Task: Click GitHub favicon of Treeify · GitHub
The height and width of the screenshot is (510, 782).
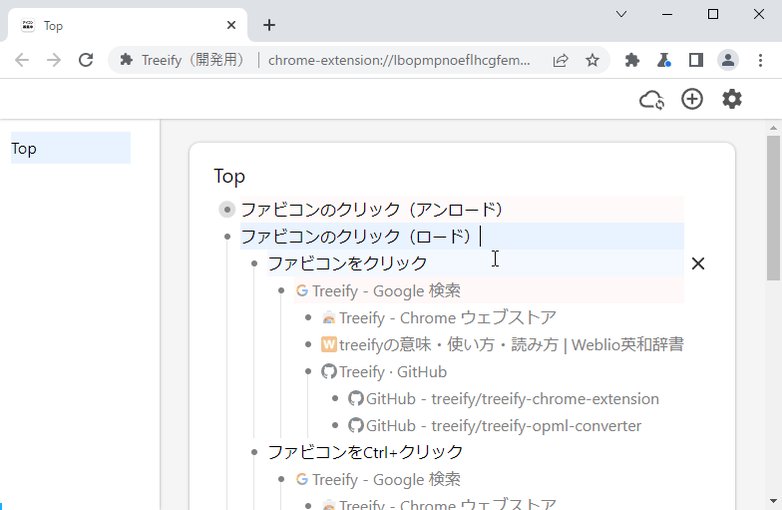Action: point(329,371)
